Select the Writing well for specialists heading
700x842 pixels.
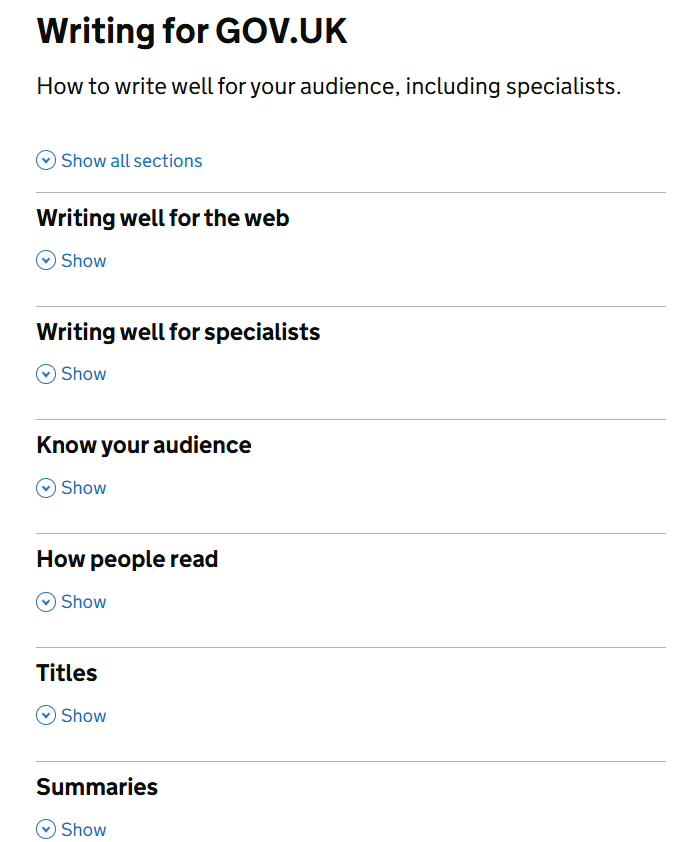point(178,332)
